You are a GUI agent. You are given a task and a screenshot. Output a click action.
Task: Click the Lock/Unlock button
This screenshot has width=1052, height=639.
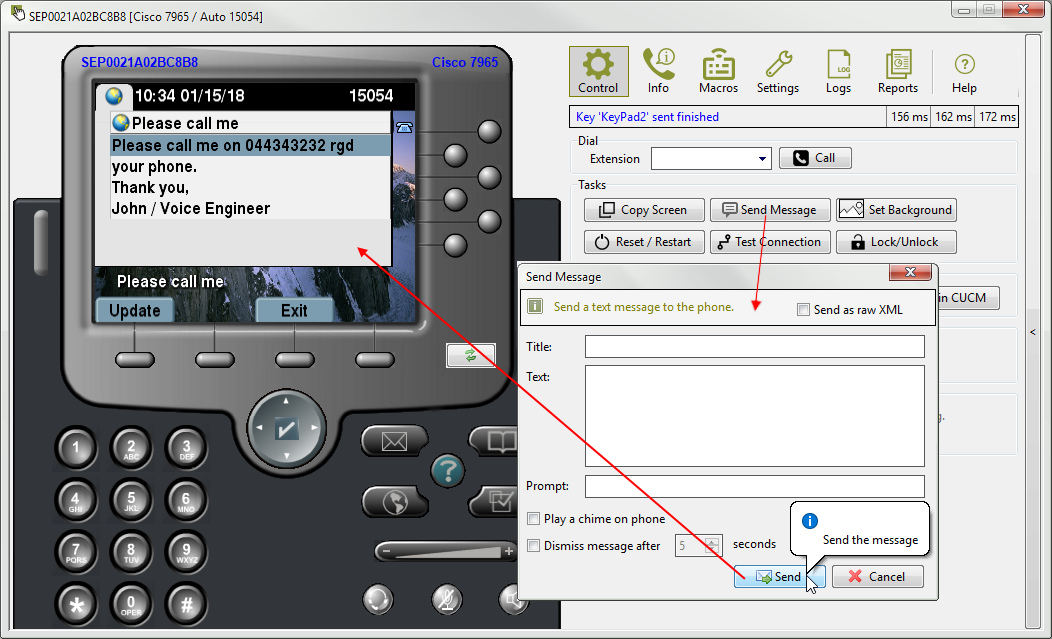pyautogui.click(x=896, y=242)
